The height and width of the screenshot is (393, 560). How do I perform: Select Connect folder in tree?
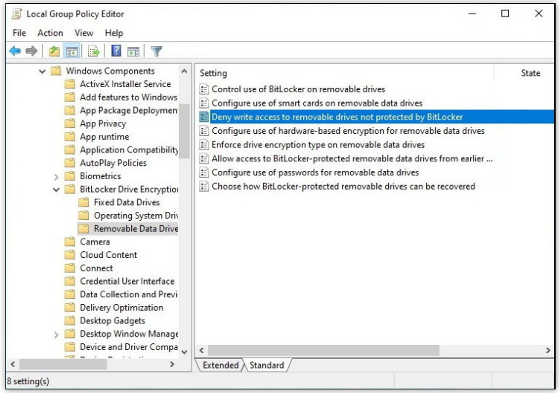click(96, 268)
